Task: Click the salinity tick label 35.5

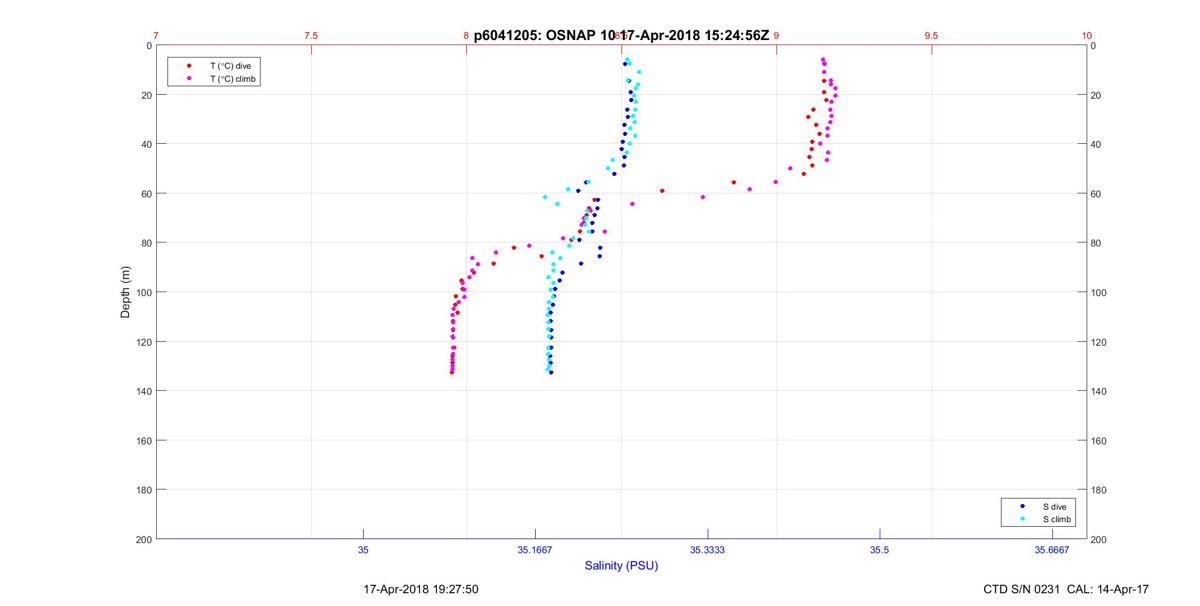Action: point(879,549)
